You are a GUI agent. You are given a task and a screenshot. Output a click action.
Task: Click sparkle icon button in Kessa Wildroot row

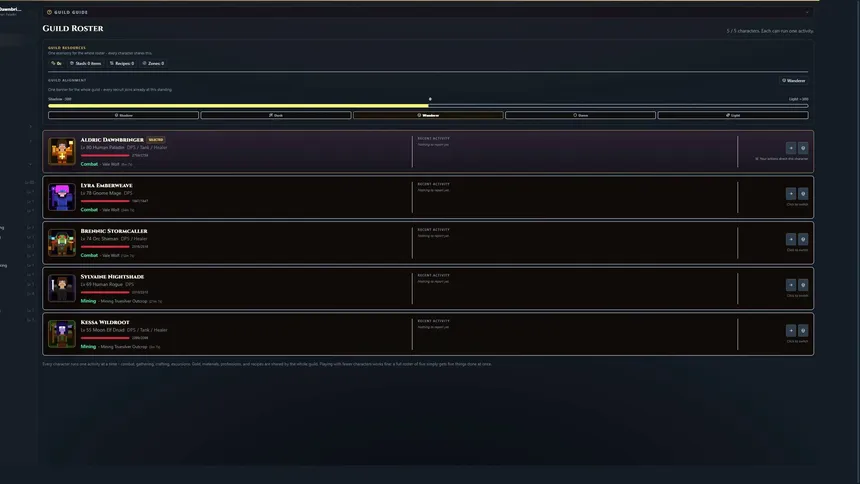[x=791, y=330]
